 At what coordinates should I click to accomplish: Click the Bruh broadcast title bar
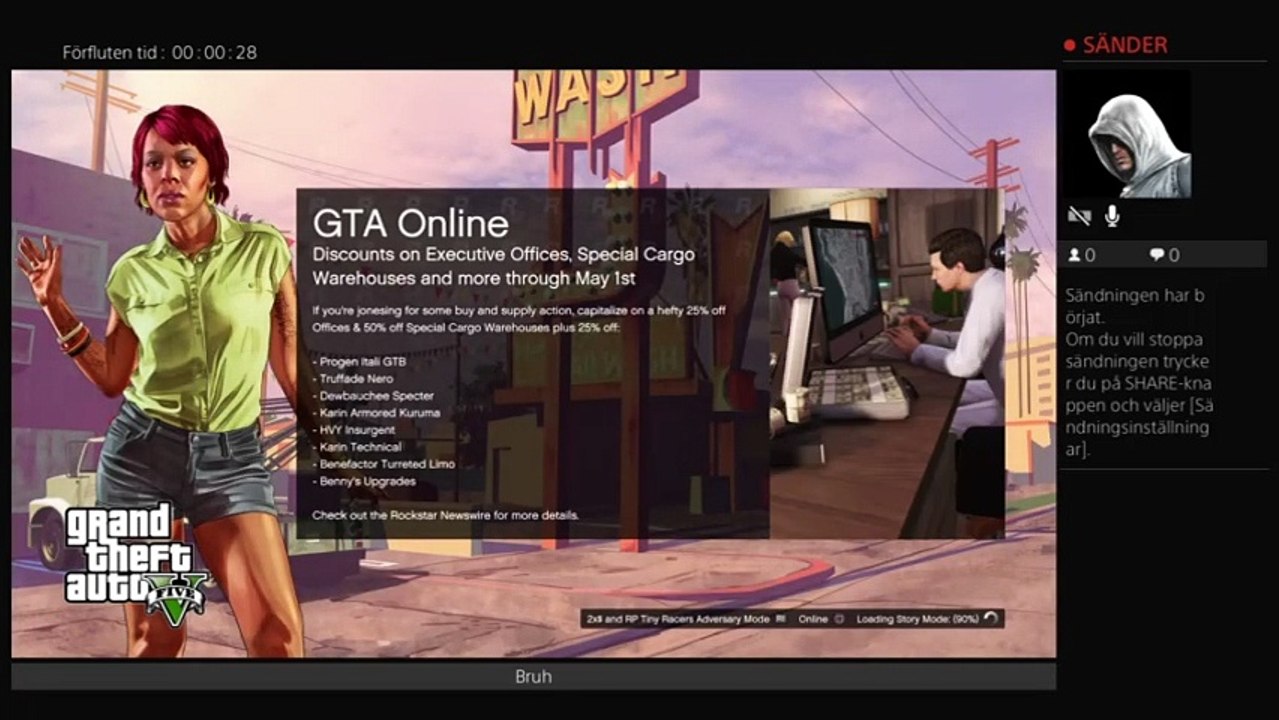533,677
